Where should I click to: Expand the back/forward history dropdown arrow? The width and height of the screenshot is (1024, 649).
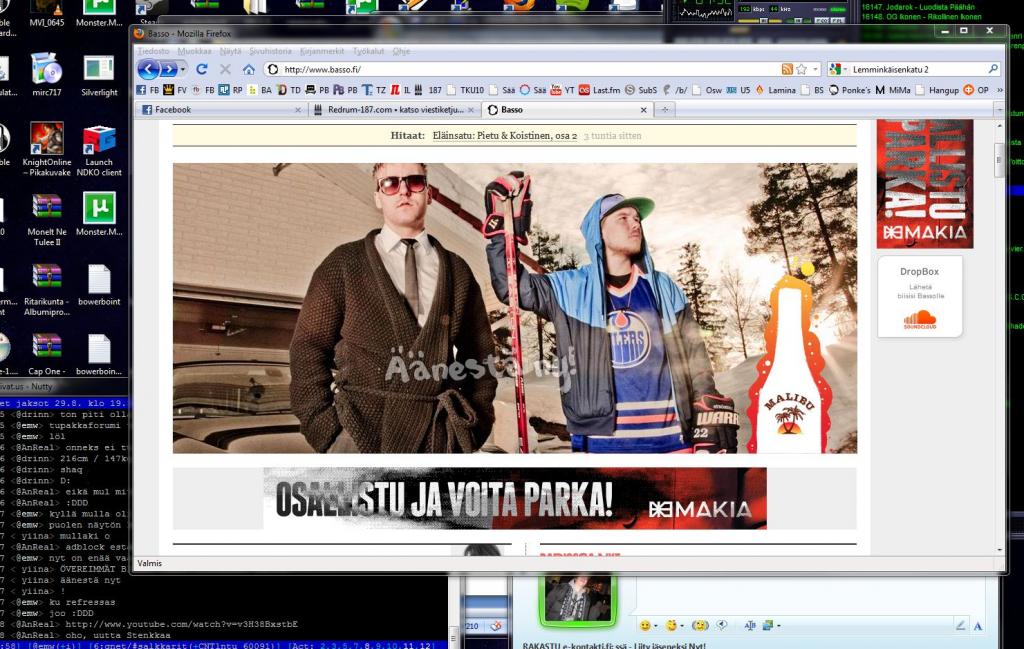coord(183,69)
